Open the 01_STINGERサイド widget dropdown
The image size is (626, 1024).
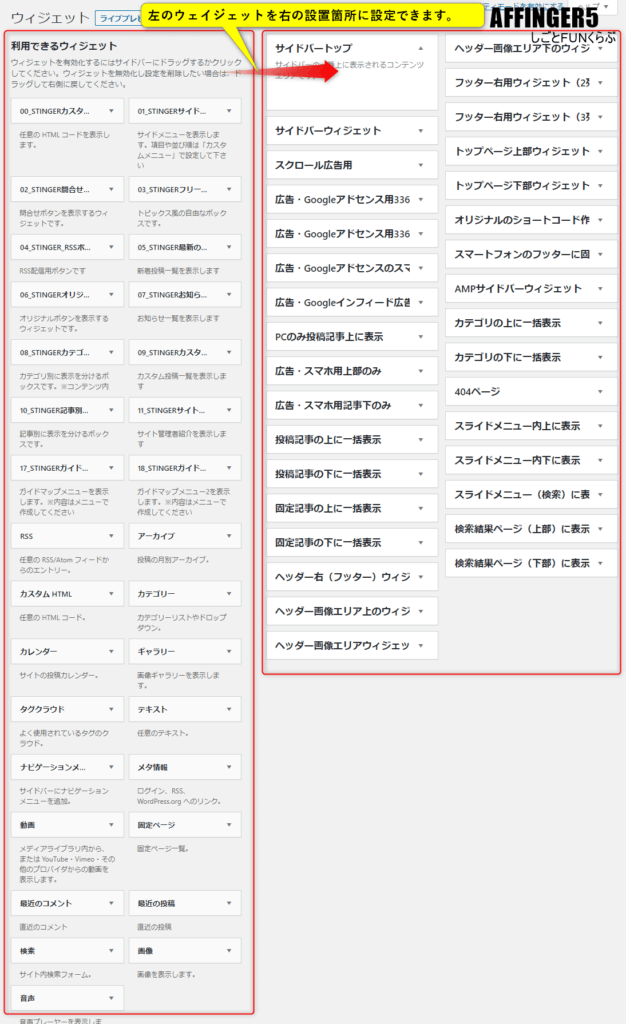tap(229, 111)
